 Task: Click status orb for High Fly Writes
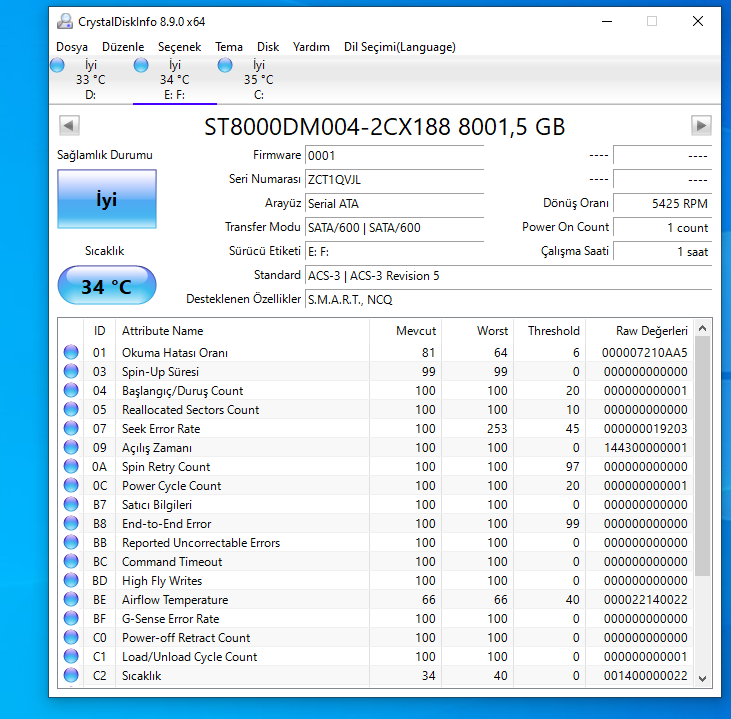tap(71, 581)
